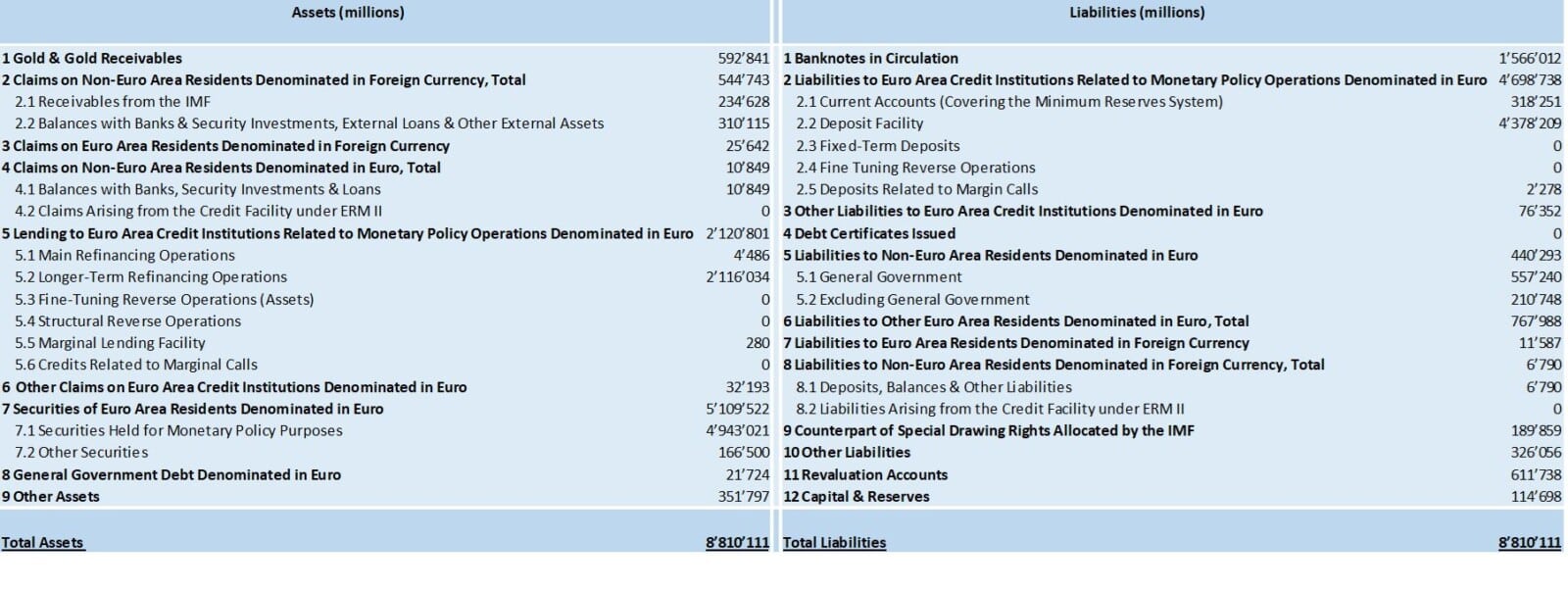Viewport: 1568px width, 591px height.
Task: Click the Other Assets value 351'797
Action: (x=744, y=497)
